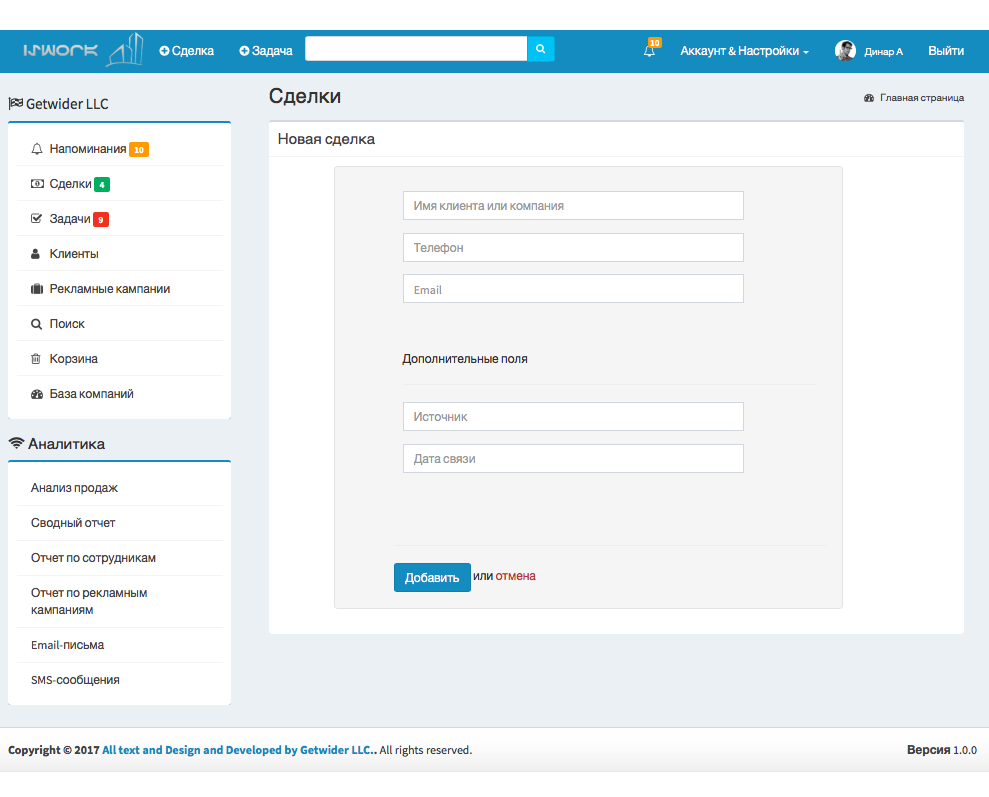989x797 pixels.
Task: Open the Клиенты sidebar section
Action: click(74, 254)
